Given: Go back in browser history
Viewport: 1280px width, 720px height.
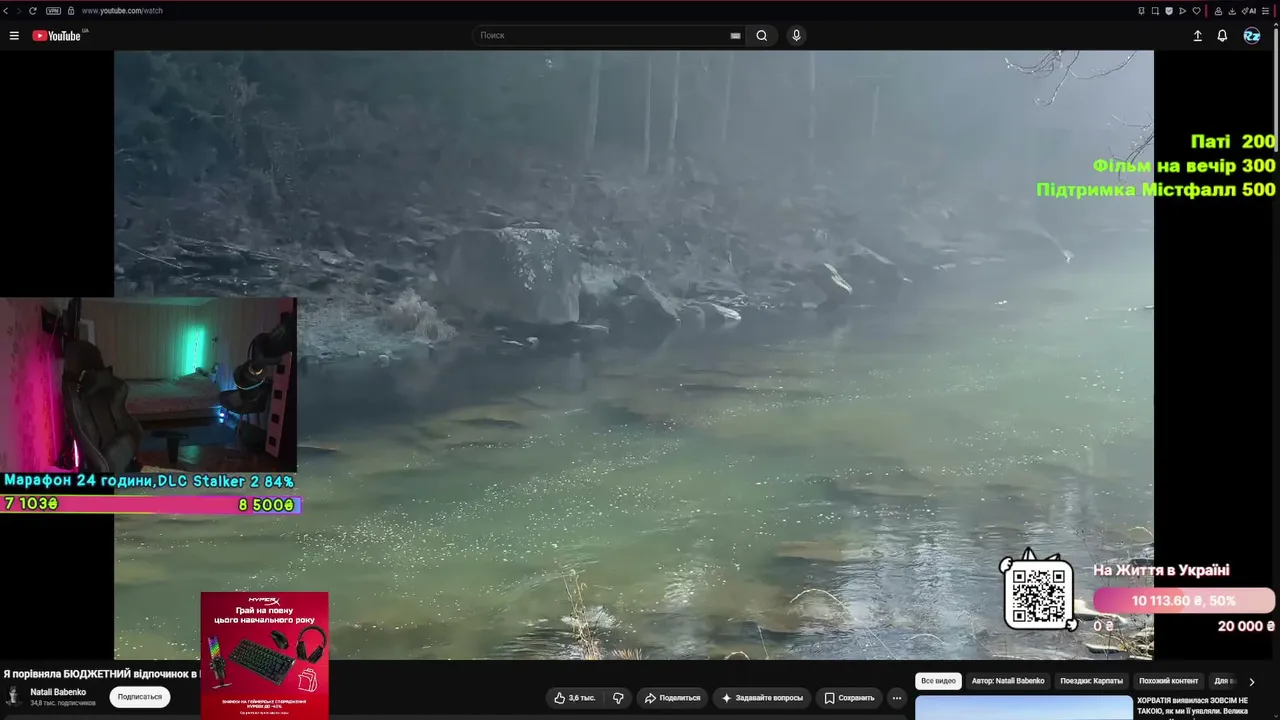Looking at the screenshot, I should pyautogui.click(x=6, y=11).
